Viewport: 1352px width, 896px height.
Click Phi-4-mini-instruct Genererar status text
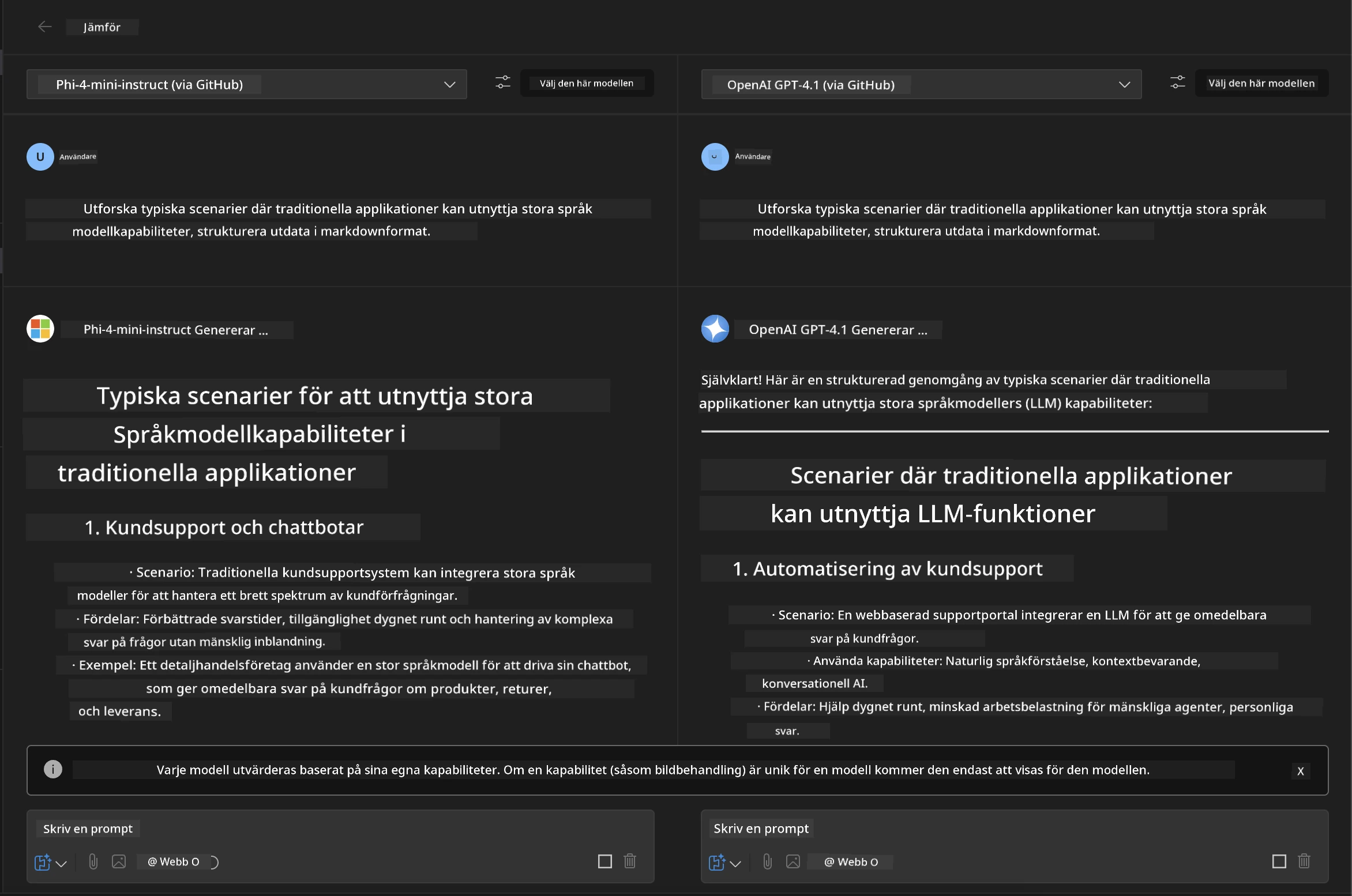click(x=176, y=330)
